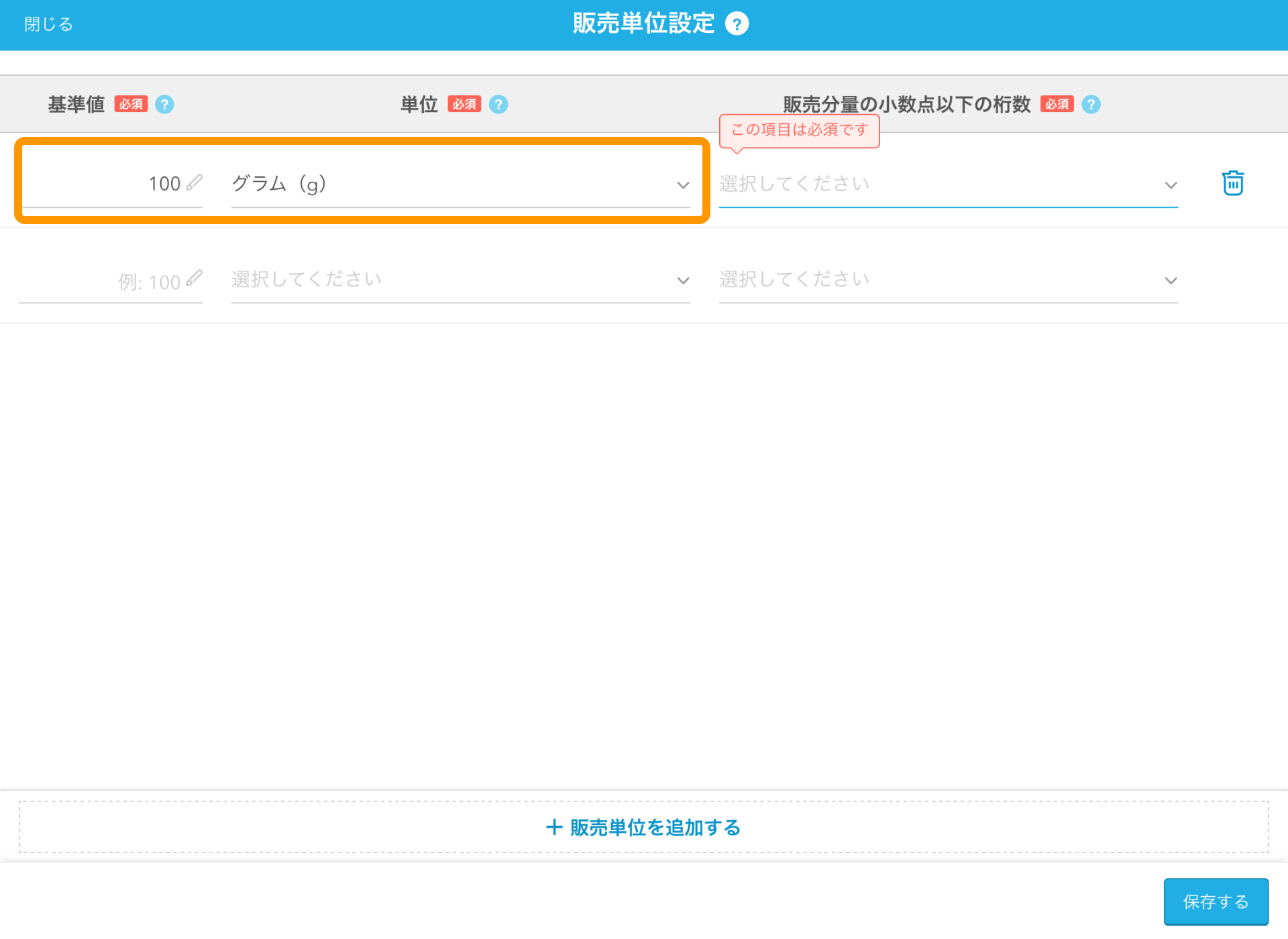Click the plus icon to add unit
Viewport: 1288px width, 939px height.
coord(555,827)
